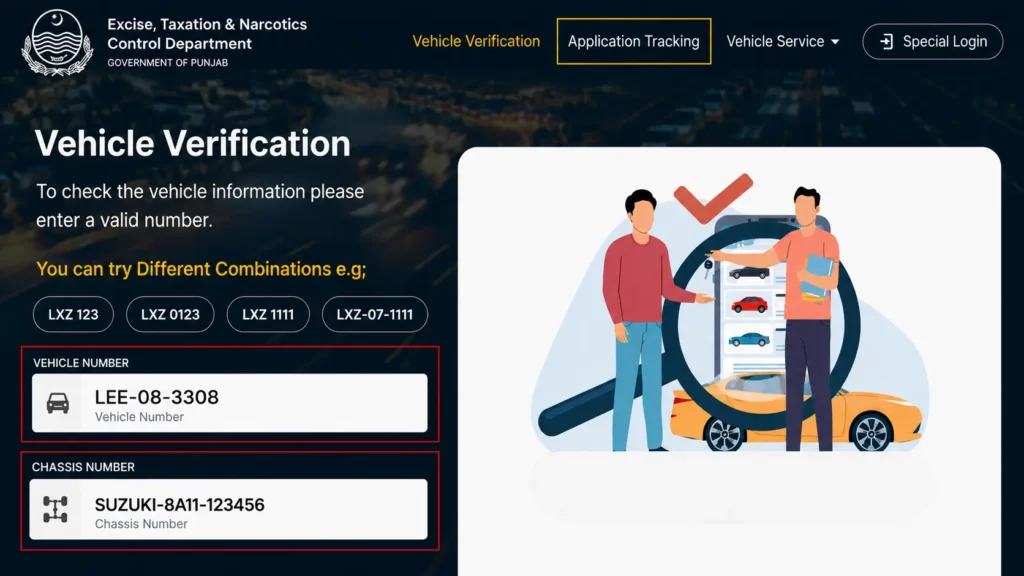Click the CHASSIS NUMBER label
The height and width of the screenshot is (576, 1024).
point(83,468)
